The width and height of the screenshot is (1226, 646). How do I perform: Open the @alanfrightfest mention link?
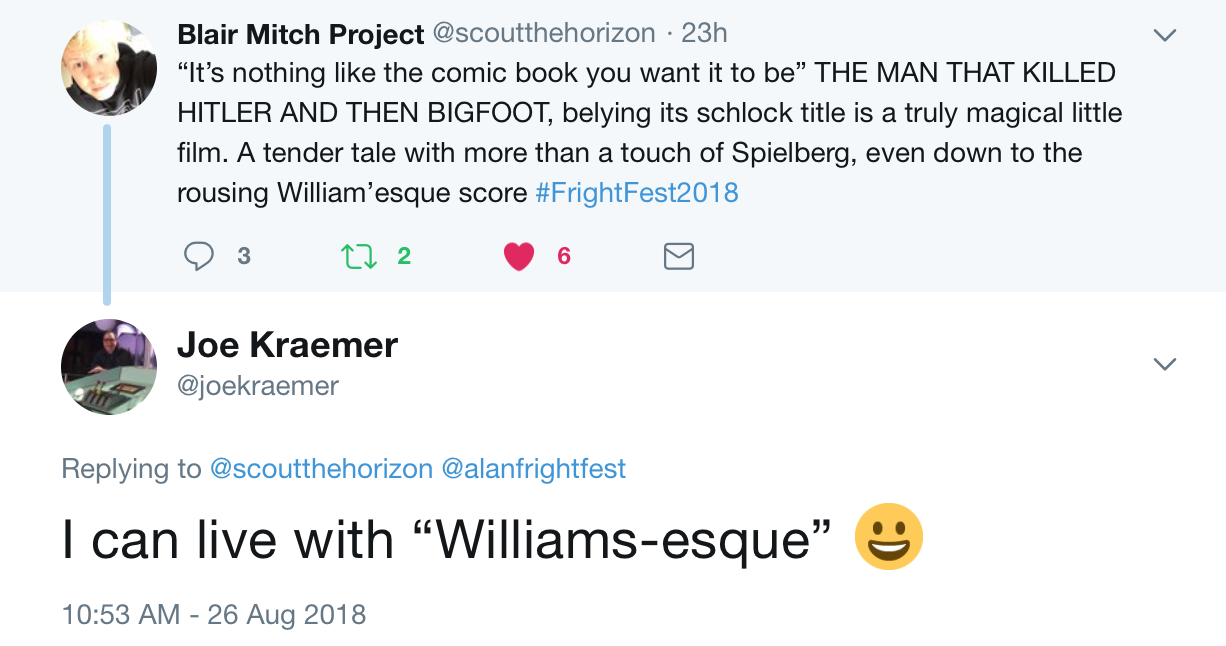533,468
